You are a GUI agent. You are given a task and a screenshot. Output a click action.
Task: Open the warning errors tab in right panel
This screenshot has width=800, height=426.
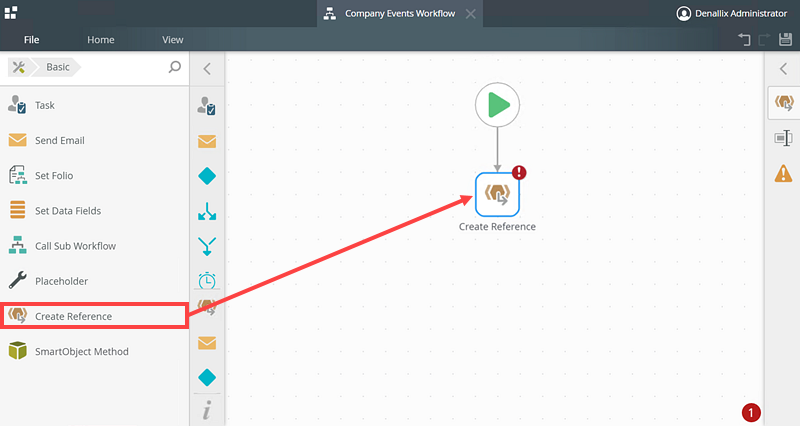tap(783, 173)
